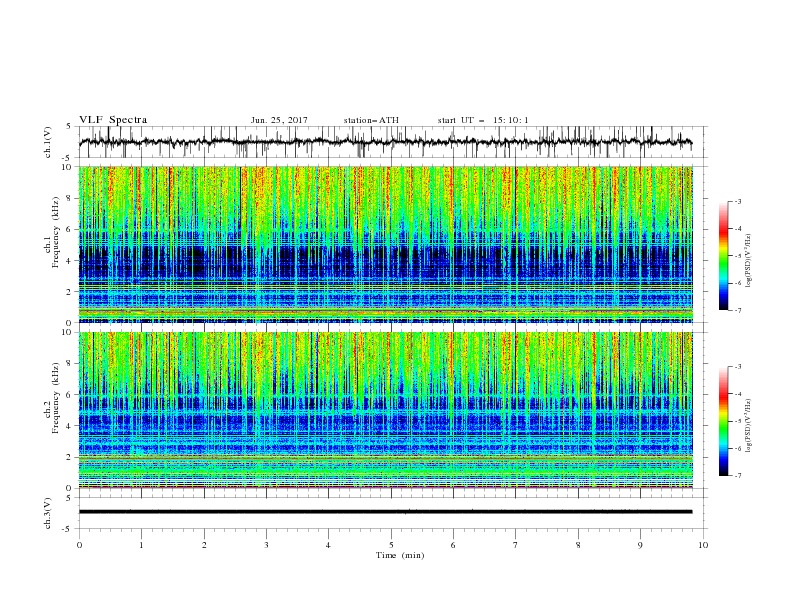Select the "start UT = 15:10:1" text

click(x=483, y=120)
